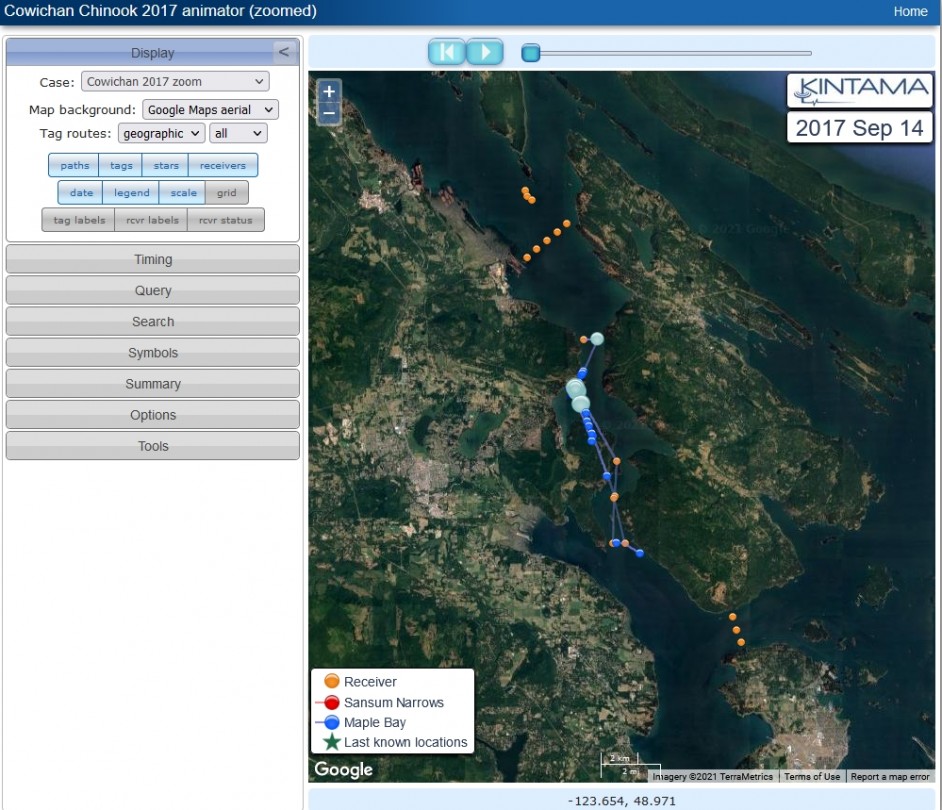
Task: Expand the Timing panel section
Action: 153,260
